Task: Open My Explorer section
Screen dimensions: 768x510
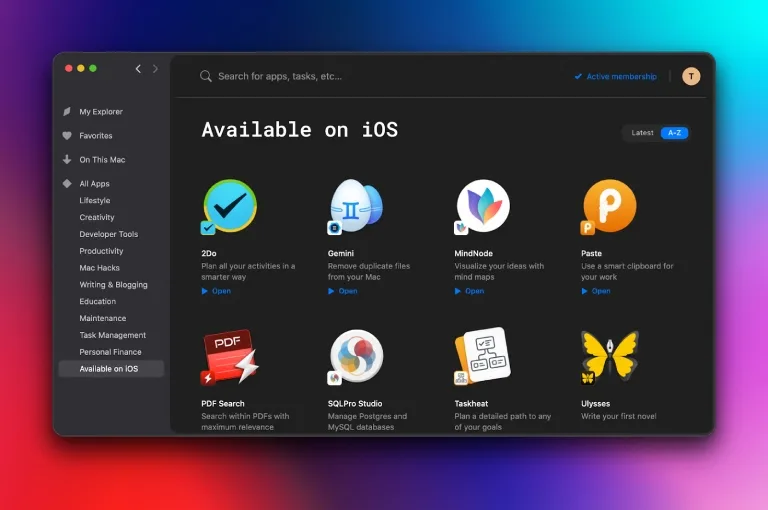Action: click(x=101, y=112)
